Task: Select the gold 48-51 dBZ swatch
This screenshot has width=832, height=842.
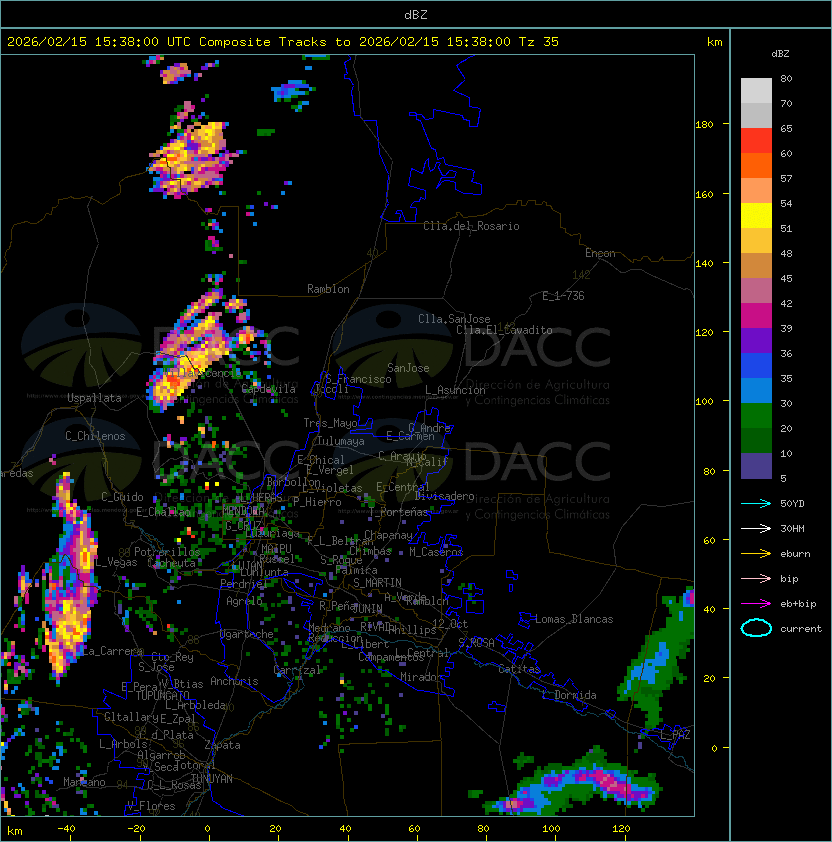Action: (756, 241)
